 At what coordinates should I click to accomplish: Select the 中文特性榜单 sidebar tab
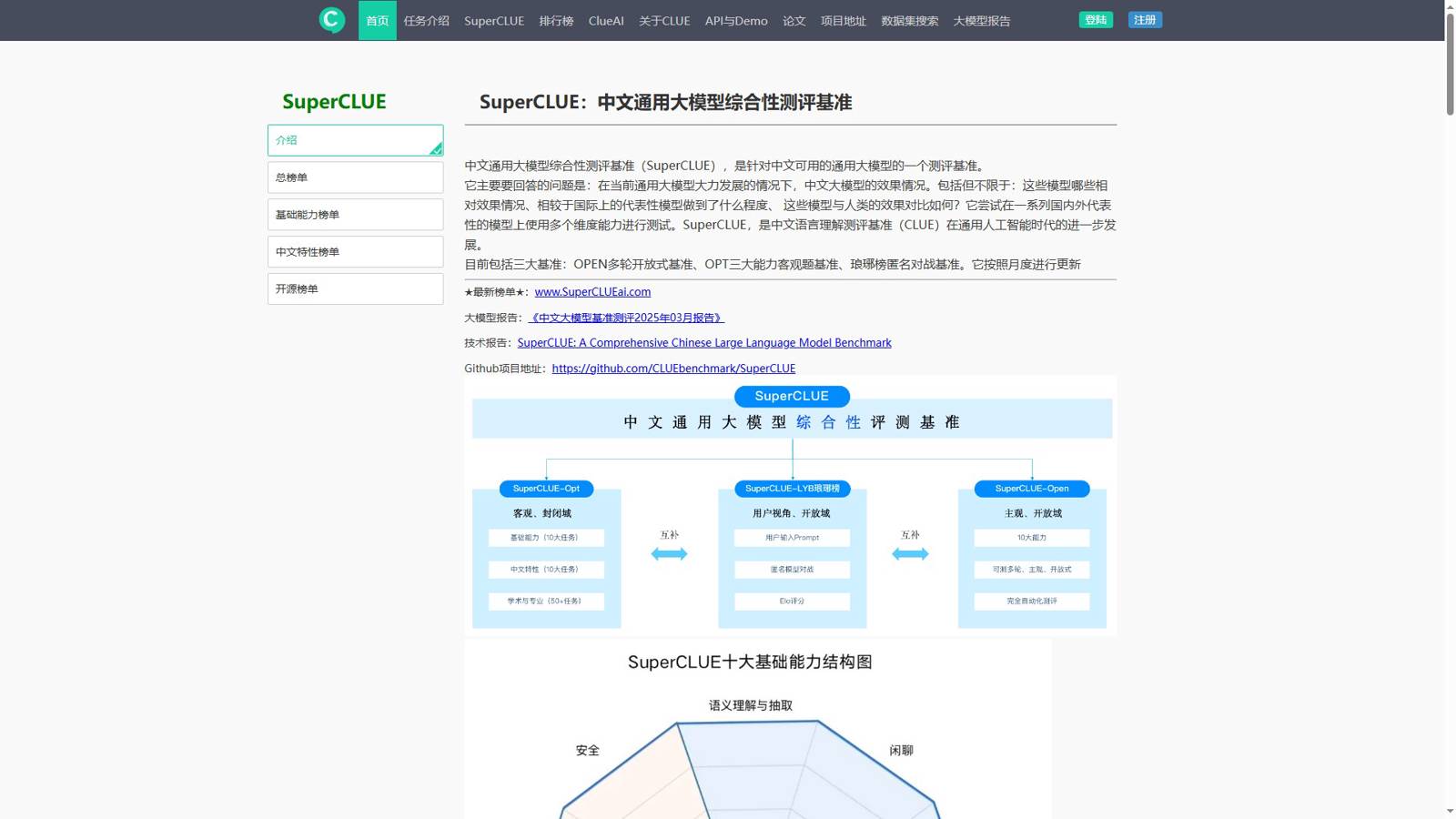tap(355, 252)
